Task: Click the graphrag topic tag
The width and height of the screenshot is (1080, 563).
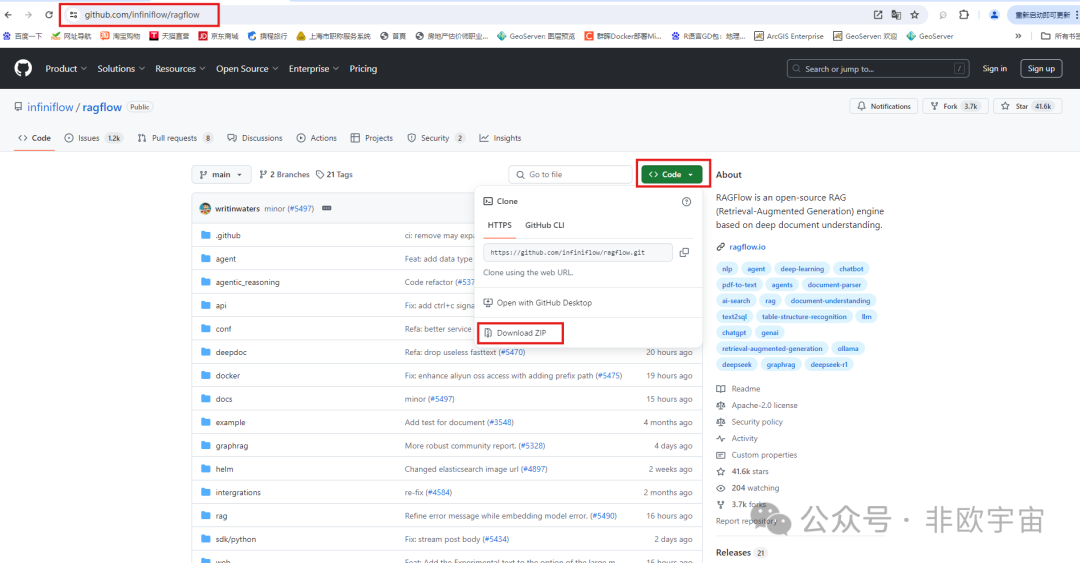Action: [780, 365]
